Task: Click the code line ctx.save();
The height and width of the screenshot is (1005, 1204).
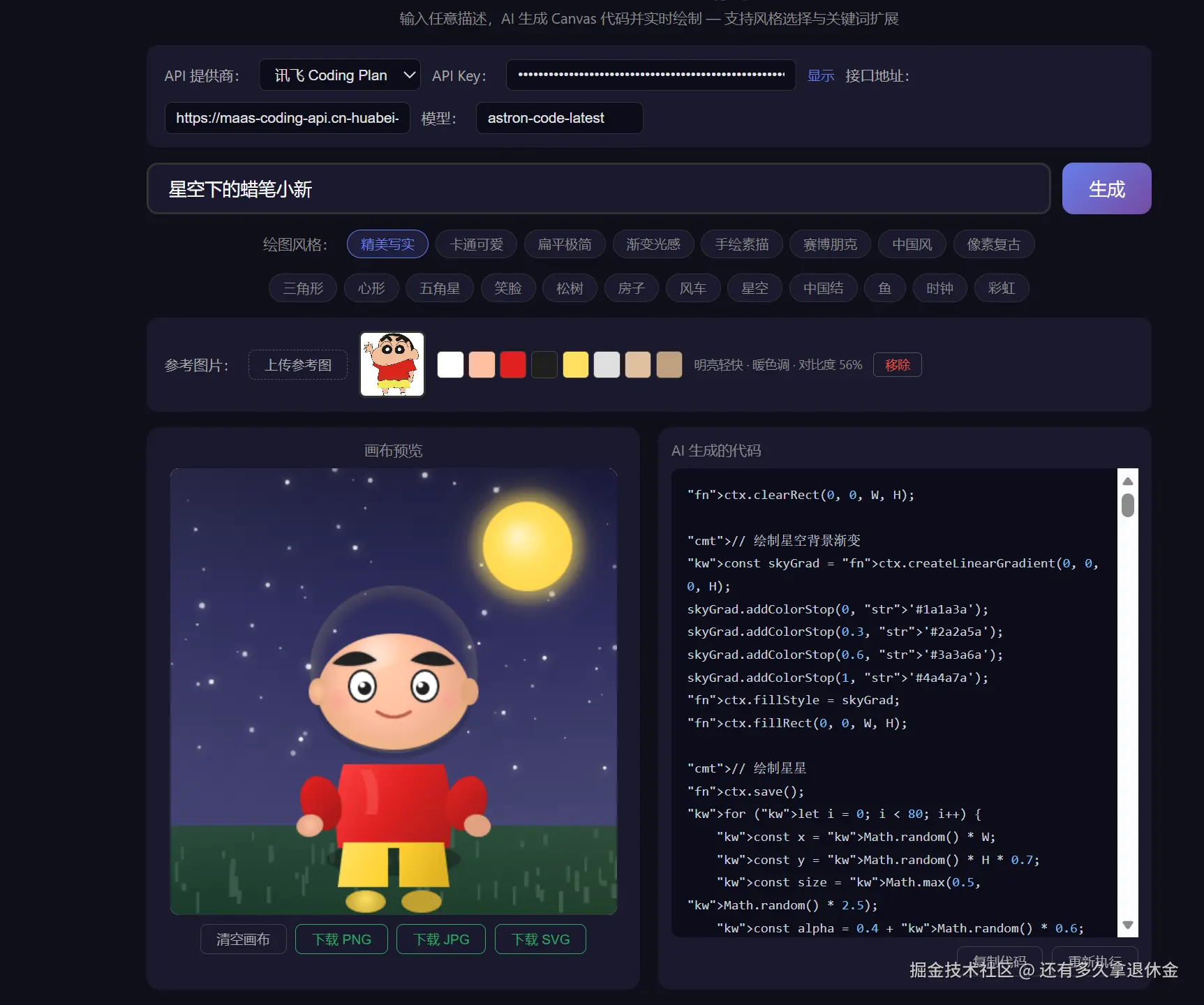Action: (745, 791)
